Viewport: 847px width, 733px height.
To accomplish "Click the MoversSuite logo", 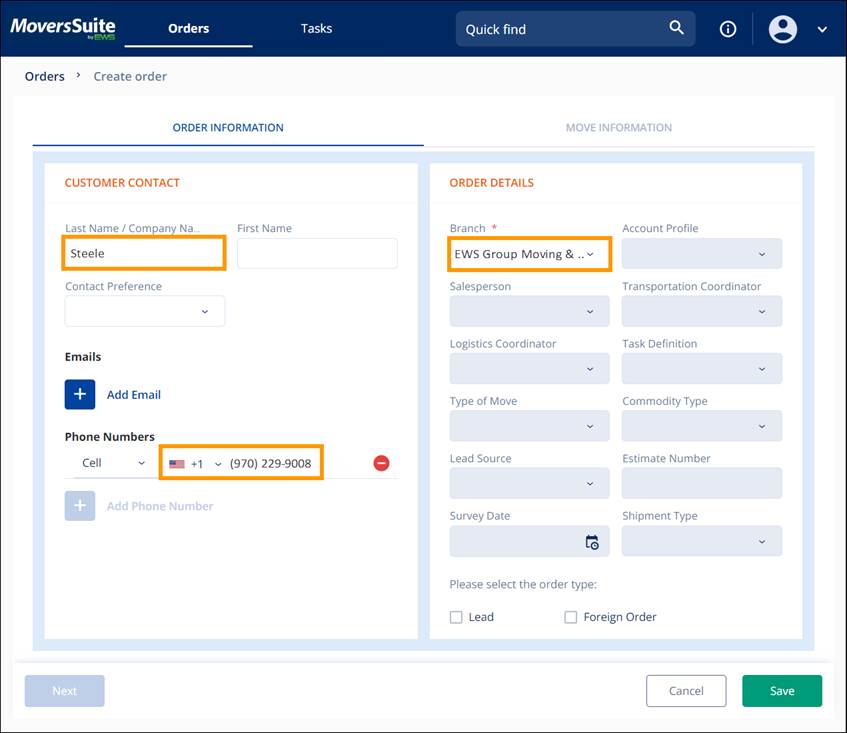I will [62, 27].
